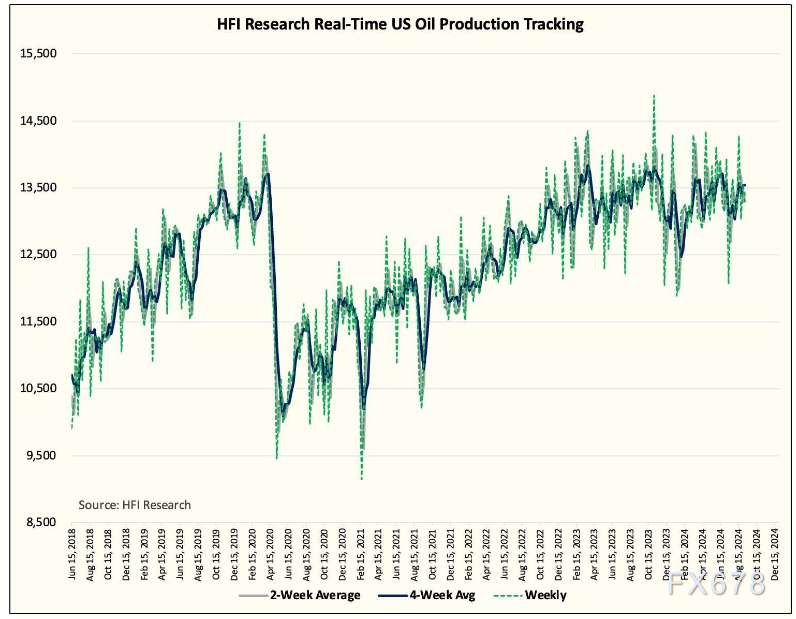Image resolution: width=796 pixels, height=619 pixels.
Task: Click the 'Jun 15, 2018' x-axis label
Action: coord(72,555)
